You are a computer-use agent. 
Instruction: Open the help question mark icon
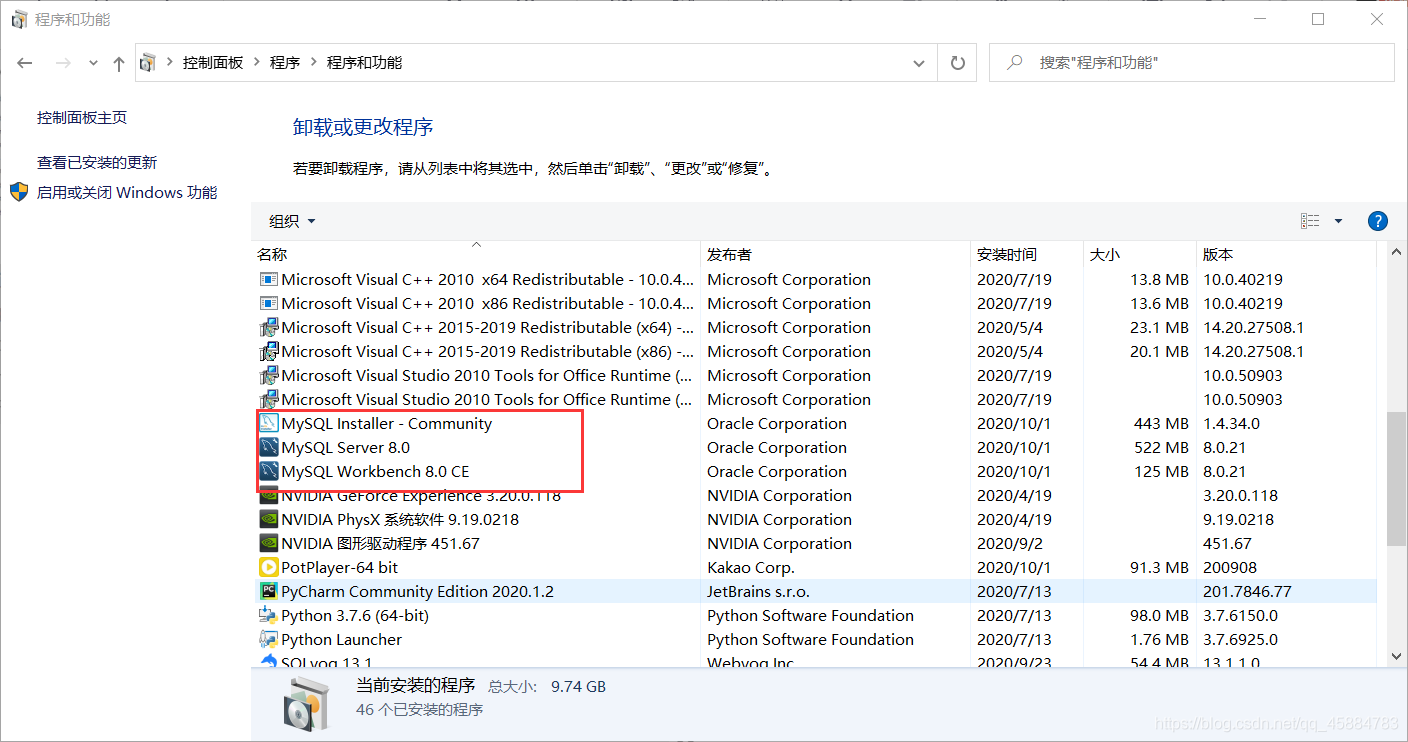tap(1377, 221)
